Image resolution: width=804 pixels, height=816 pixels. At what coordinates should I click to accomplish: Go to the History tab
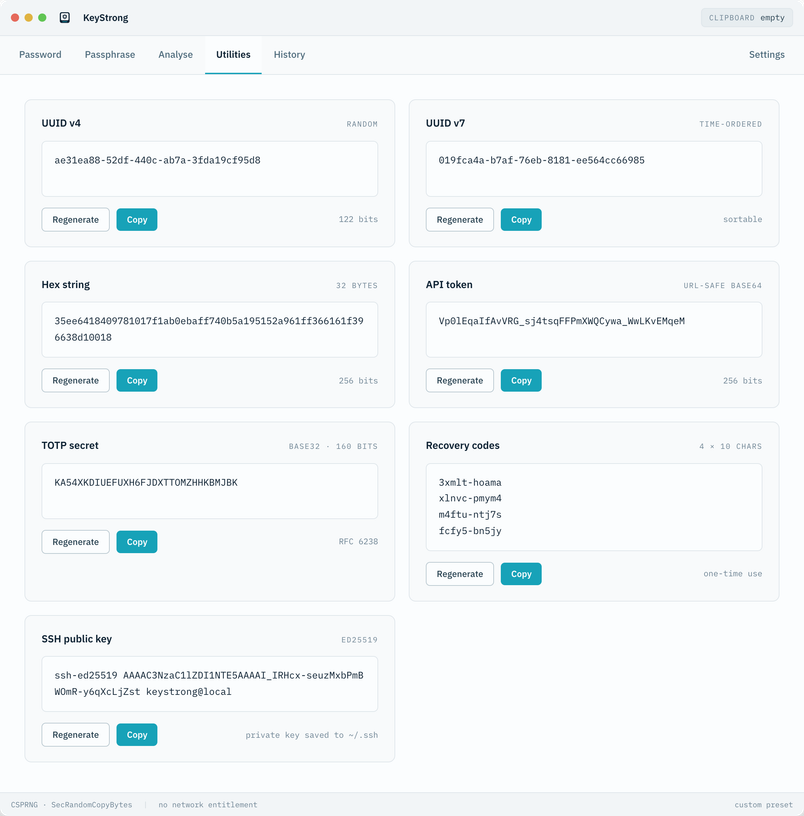click(x=289, y=55)
